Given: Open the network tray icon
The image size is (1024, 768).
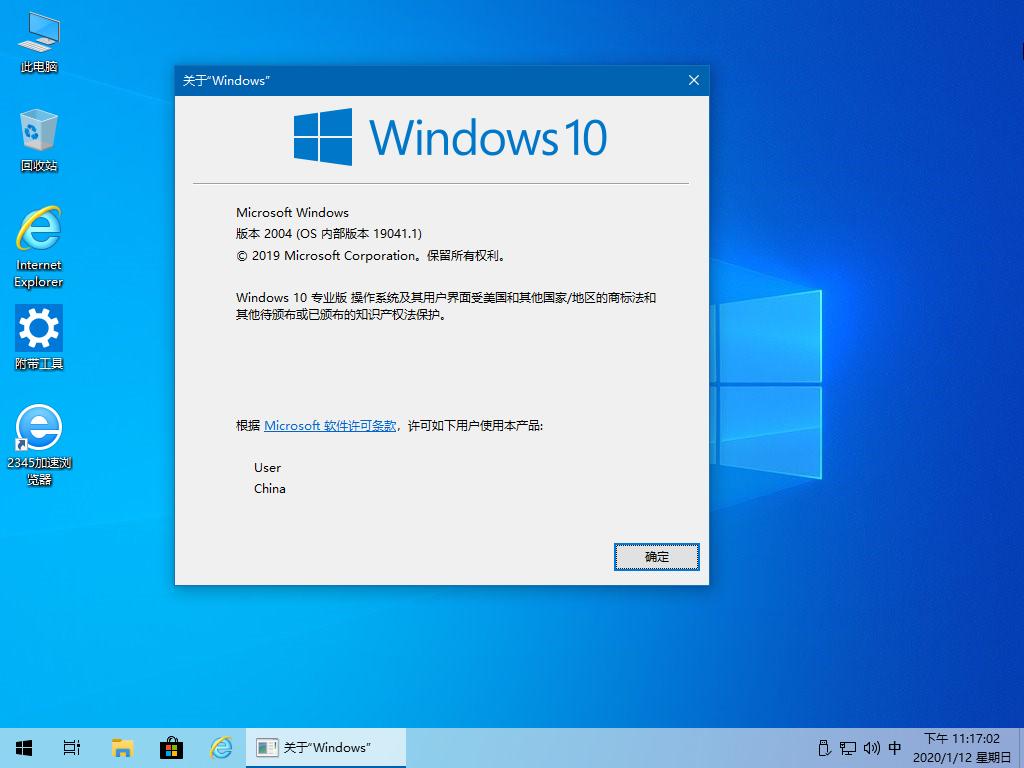Looking at the screenshot, I should [x=848, y=748].
